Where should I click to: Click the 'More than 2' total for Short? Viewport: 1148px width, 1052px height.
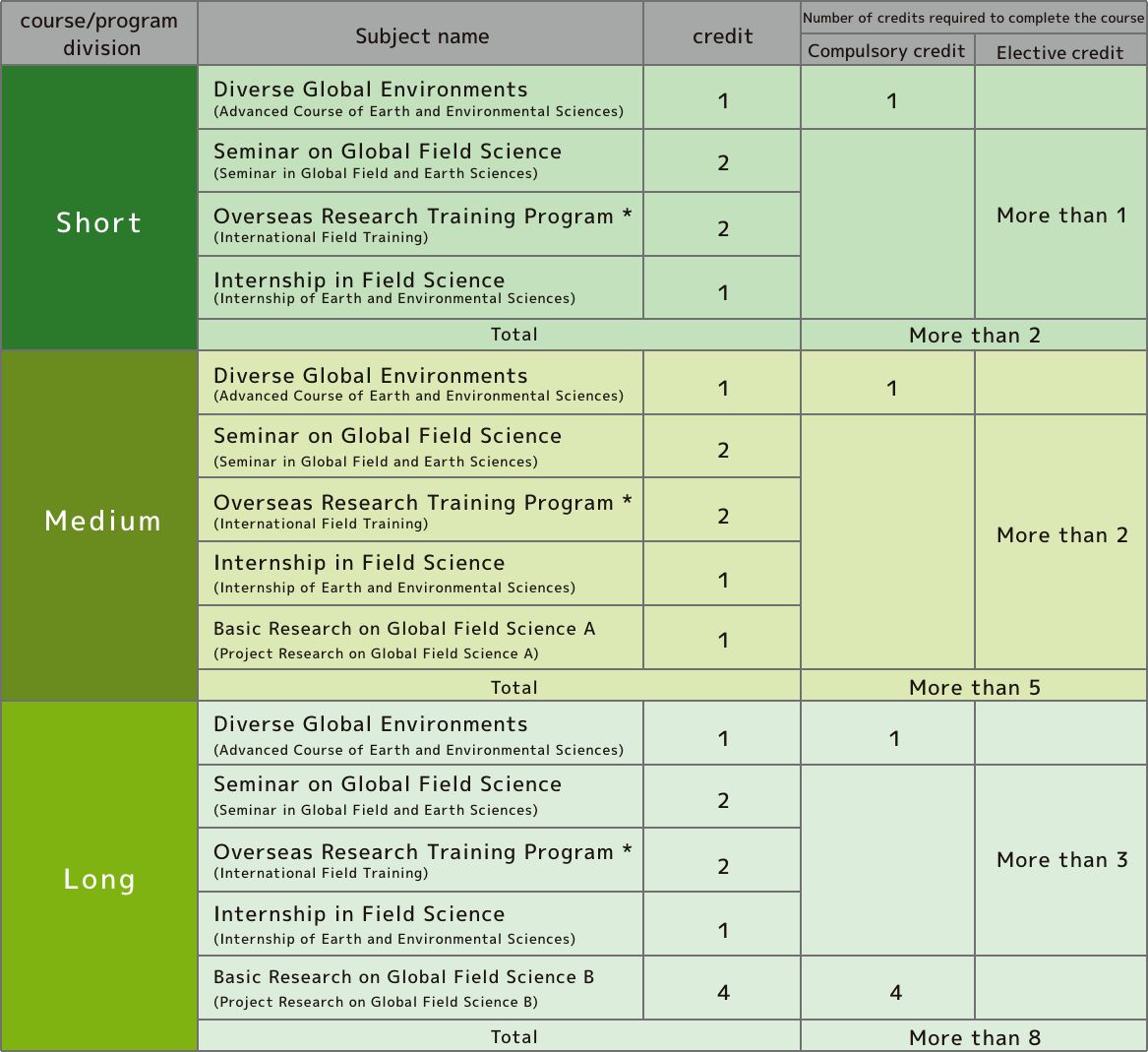click(x=974, y=335)
